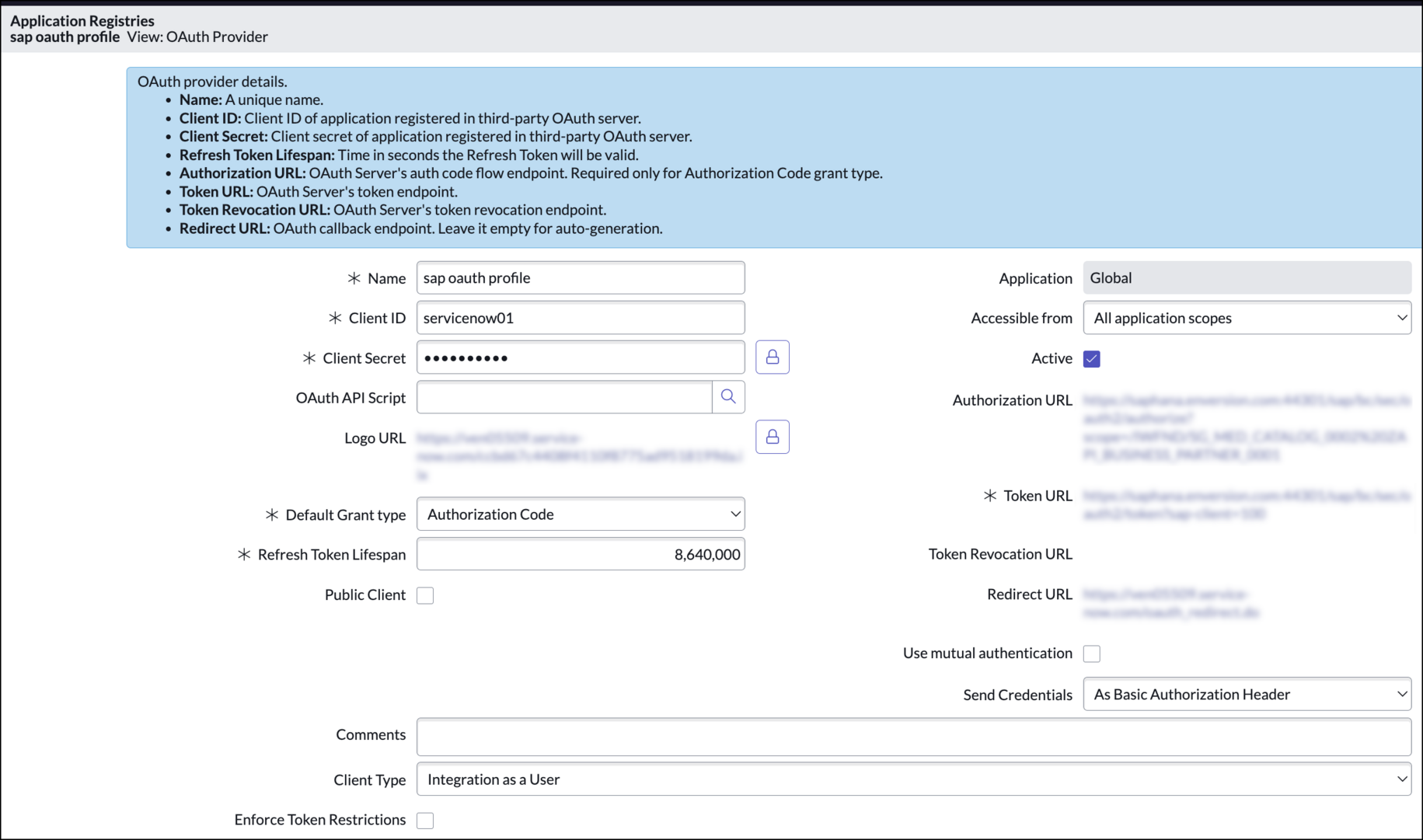Click the Name input field
Viewport: 1423px width, 840px height.
click(581, 278)
